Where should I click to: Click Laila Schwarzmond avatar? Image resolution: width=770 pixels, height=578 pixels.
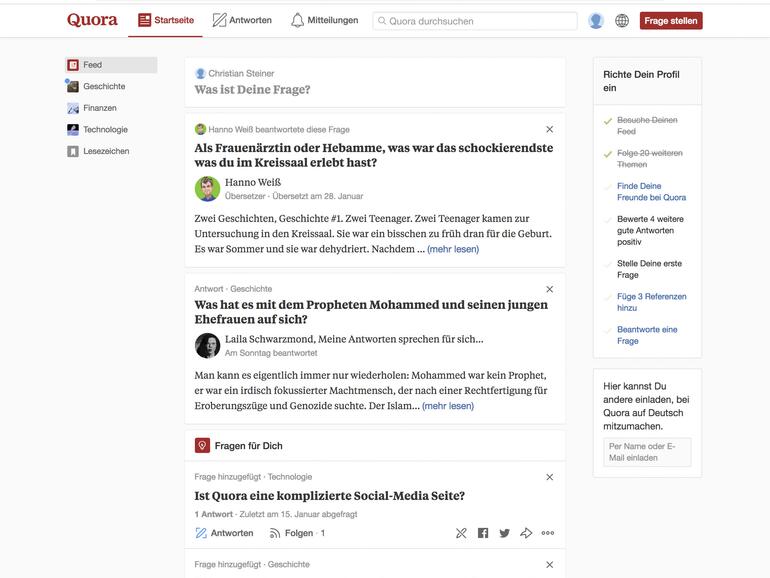point(207,346)
